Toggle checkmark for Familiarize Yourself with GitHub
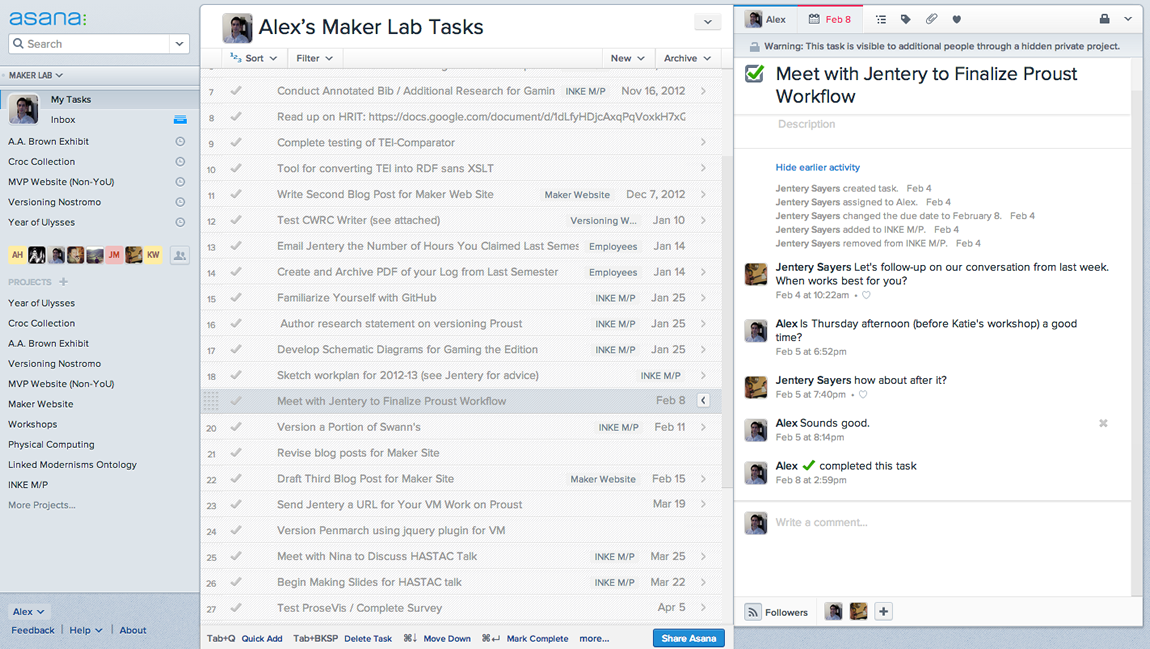 [x=236, y=297]
